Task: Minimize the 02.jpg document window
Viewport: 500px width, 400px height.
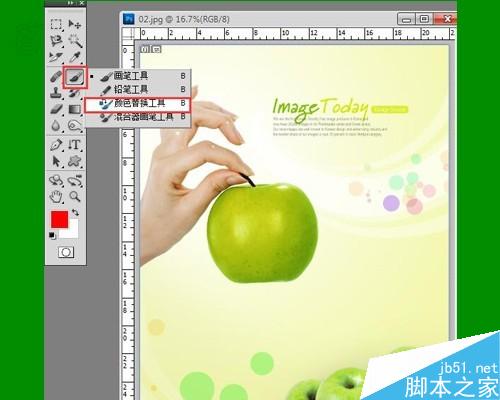Action: pyautogui.click(x=406, y=19)
